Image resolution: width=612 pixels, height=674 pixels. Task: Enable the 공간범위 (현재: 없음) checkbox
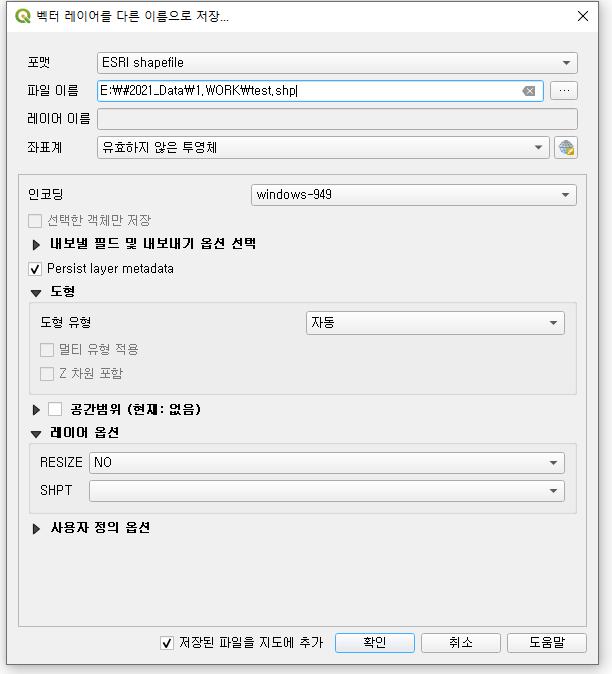point(55,409)
